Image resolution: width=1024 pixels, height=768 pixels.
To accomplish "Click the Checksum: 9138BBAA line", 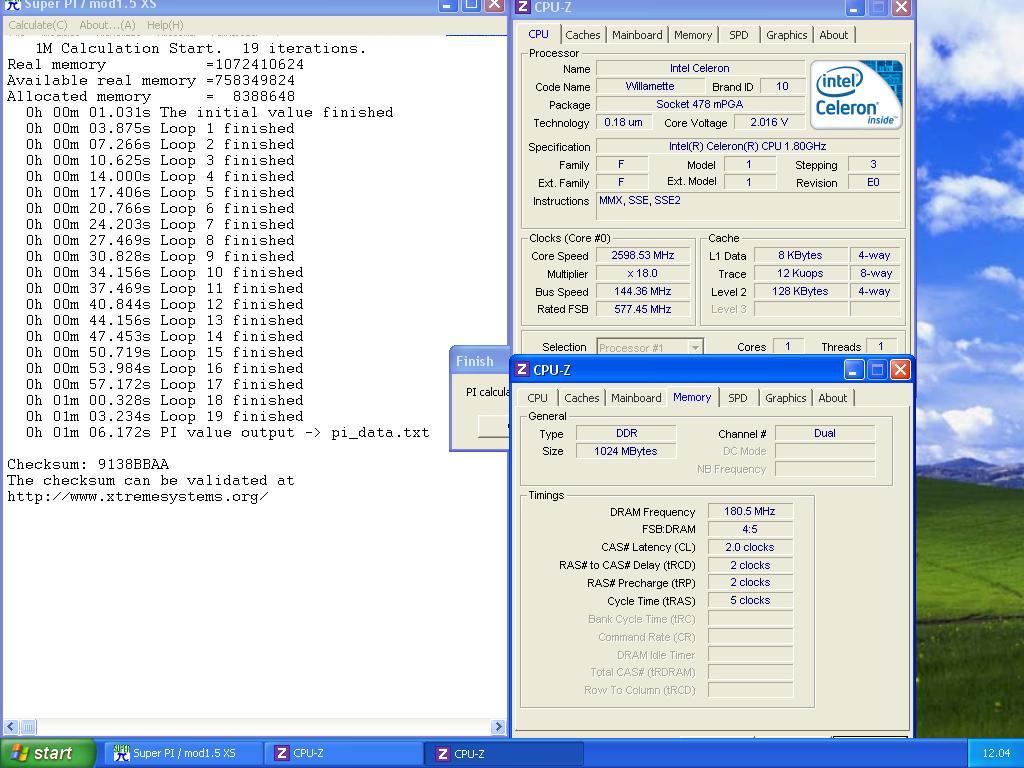I will point(88,464).
